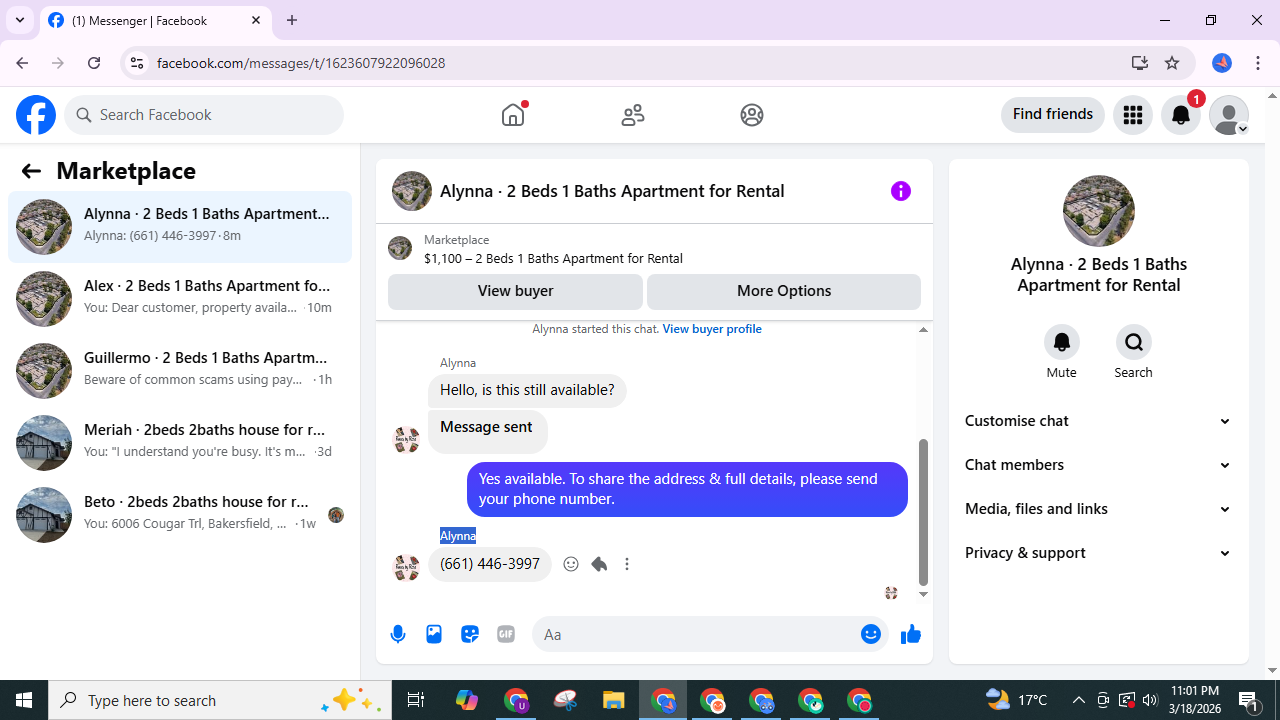Click the Windows taskbar search box
Image resolution: width=1280 pixels, height=720 pixels.
pyautogui.click(x=219, y=700)
